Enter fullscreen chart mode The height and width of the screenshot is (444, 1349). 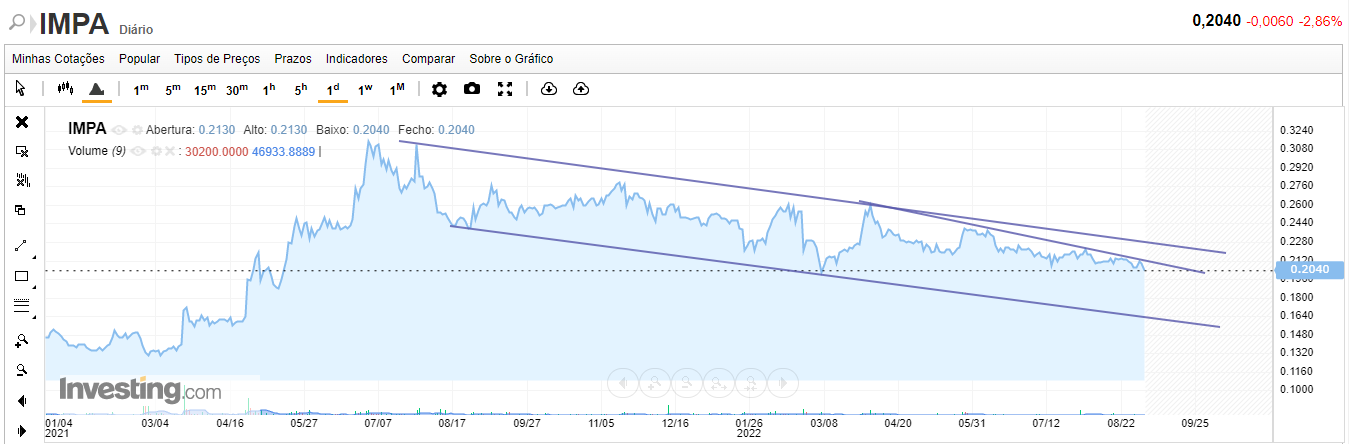(x=505, y=89)
